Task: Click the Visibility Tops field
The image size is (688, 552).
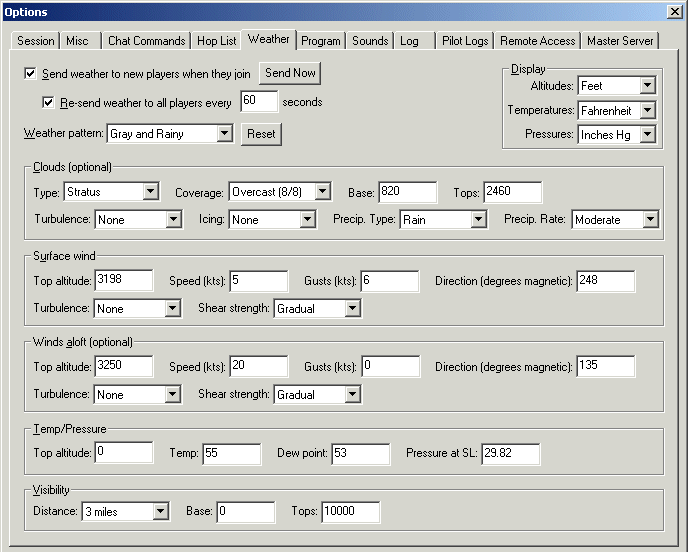Action: tap(351, 512)
